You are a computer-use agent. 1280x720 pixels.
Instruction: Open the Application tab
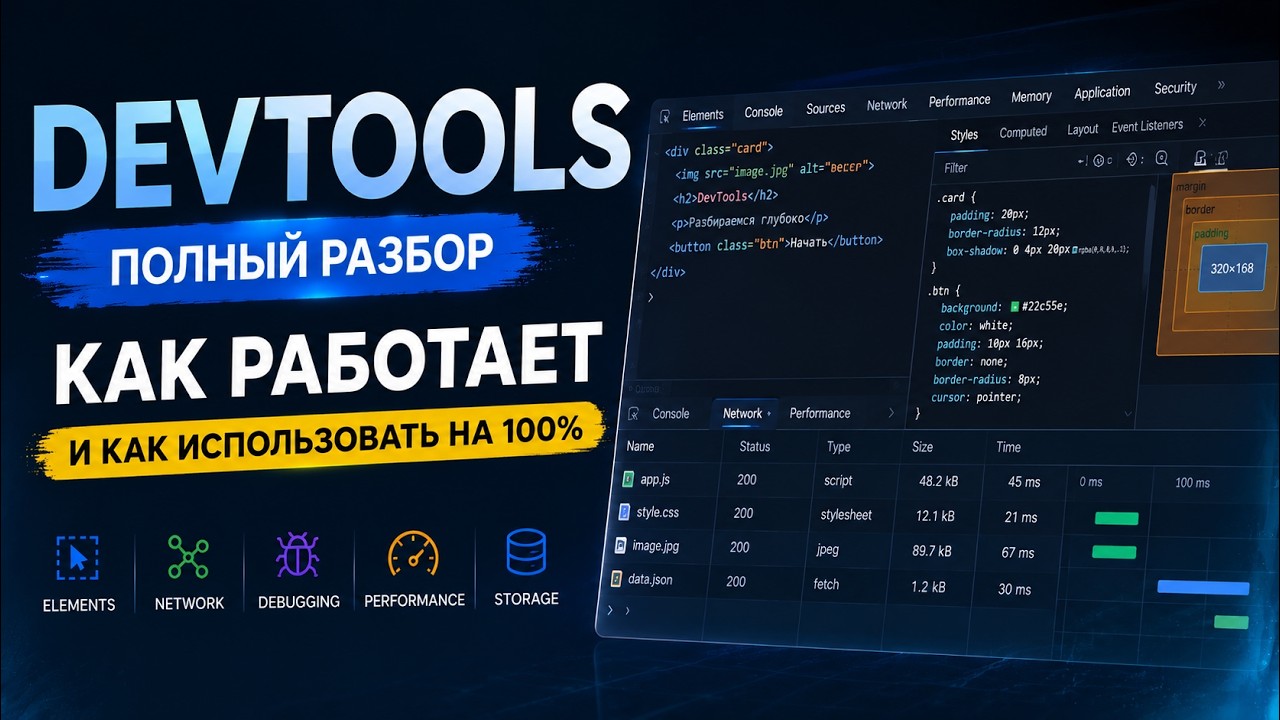tap(1102, 92)
